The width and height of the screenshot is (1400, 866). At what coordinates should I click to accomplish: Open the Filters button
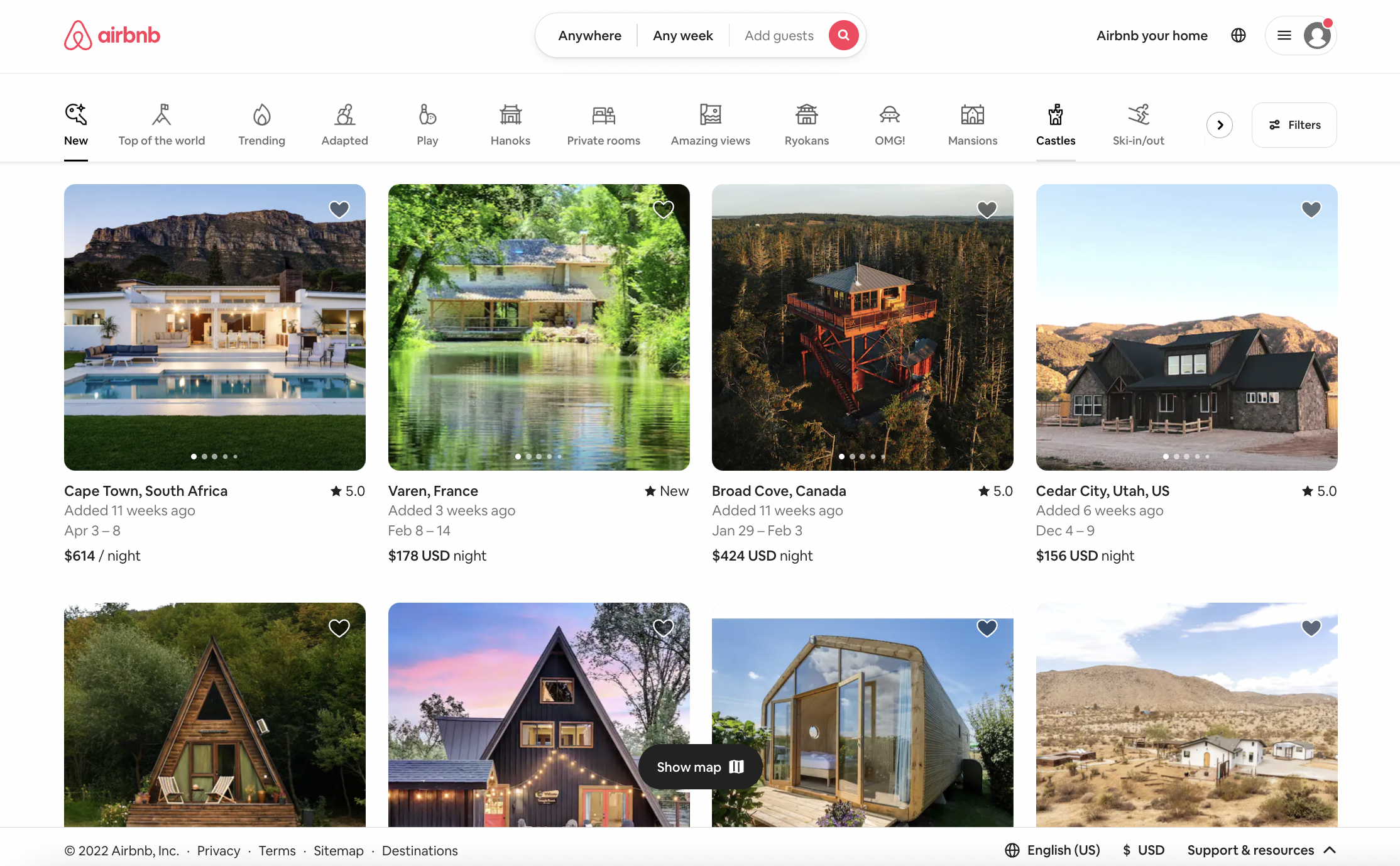tap(1294, 125)
